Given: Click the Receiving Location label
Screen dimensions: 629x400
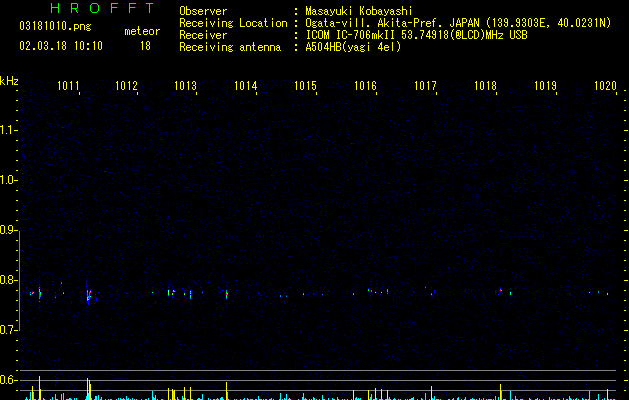Looking at the screenshot, I should [233, 23].
